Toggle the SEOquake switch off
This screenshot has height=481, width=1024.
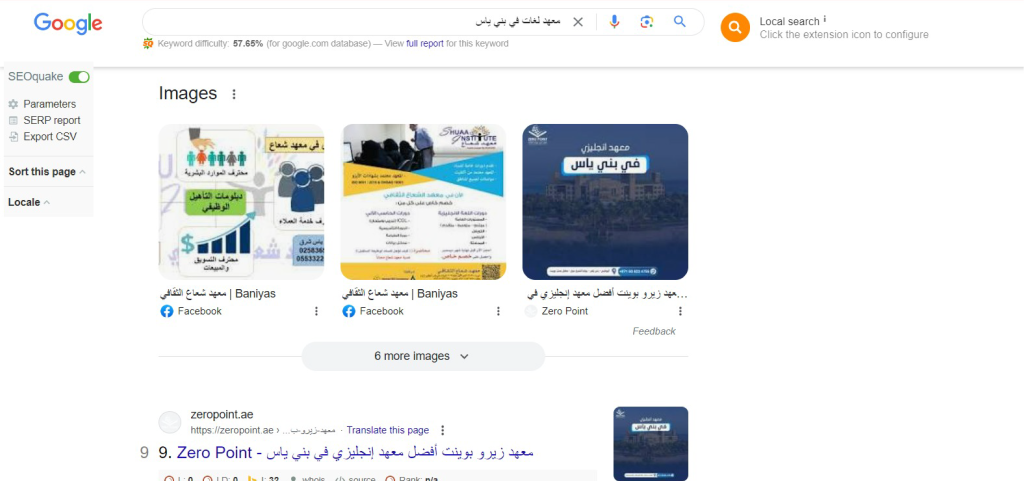pyautogui.click(x=79, y=77)
